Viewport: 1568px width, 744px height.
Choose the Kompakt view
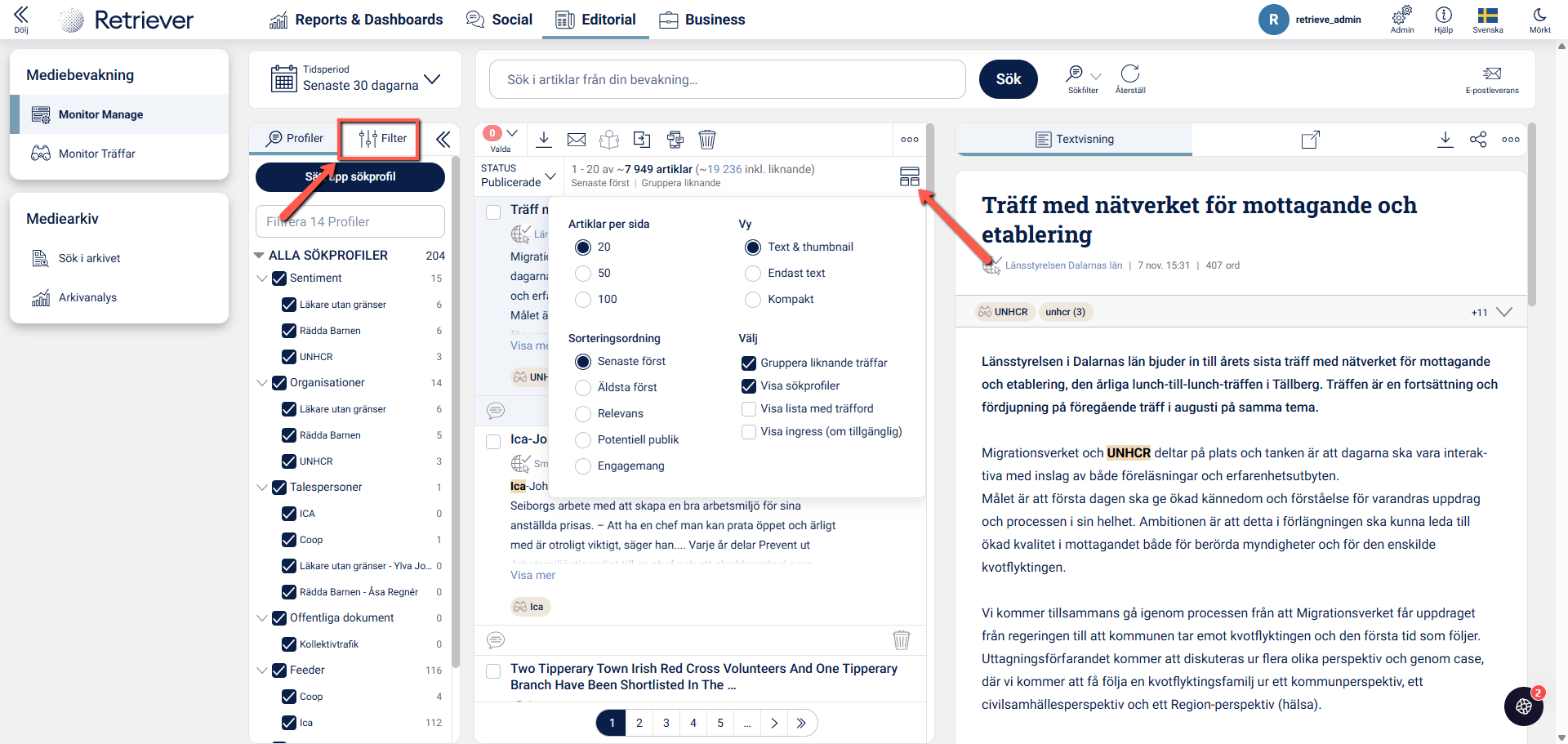[753, 300]
